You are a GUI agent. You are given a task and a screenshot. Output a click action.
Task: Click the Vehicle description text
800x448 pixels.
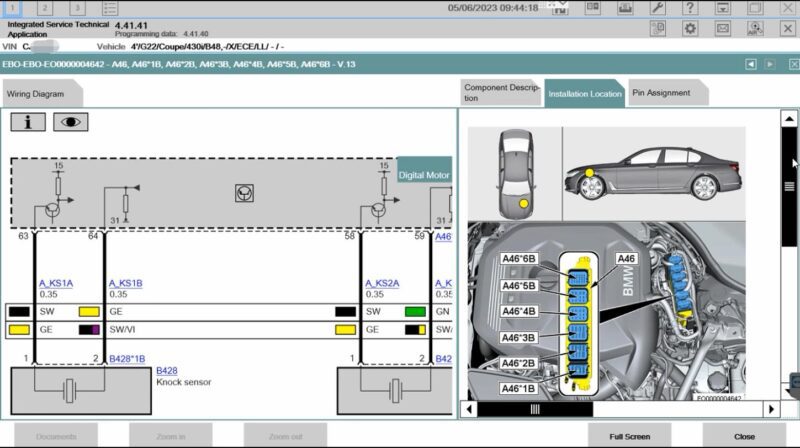[x=207, y=46]
